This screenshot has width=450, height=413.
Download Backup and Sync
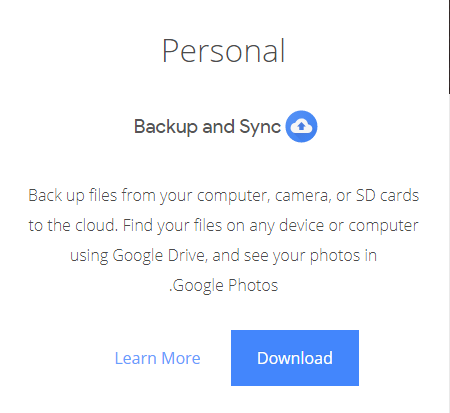pos(295,358)
